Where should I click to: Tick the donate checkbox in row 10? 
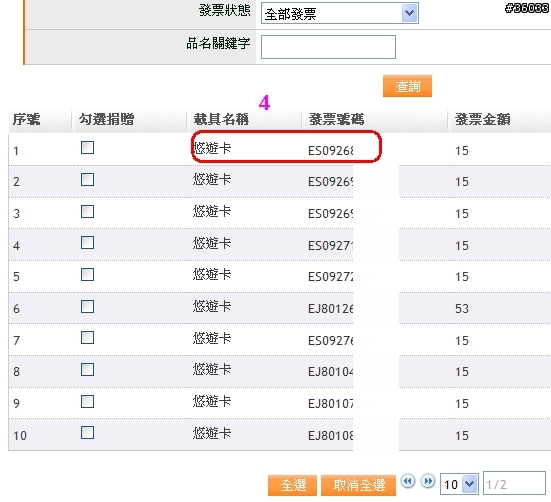87,432
